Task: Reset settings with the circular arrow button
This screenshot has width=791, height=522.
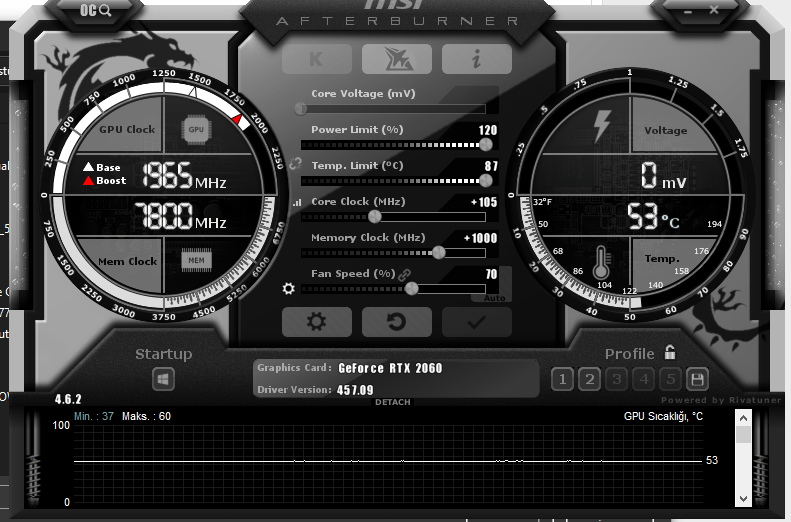Action: pyautogui.click(x=397, y=322)
